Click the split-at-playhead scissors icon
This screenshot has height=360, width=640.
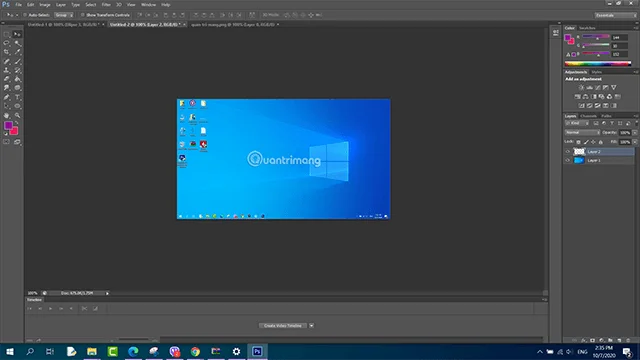pyautogui.click(x=84, y=309)
